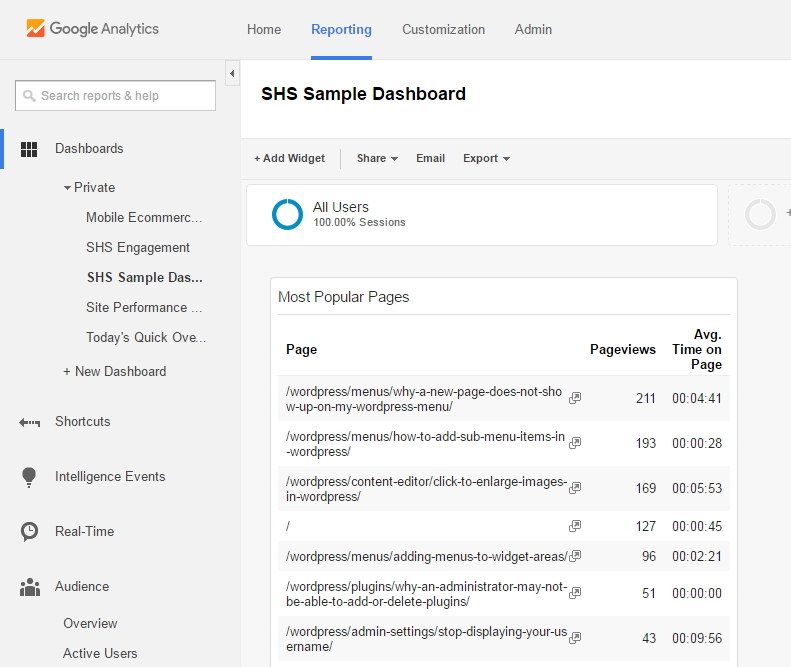Focus the Search reports & help field
This screenshot has width=791, height=667.
point(116,95)
